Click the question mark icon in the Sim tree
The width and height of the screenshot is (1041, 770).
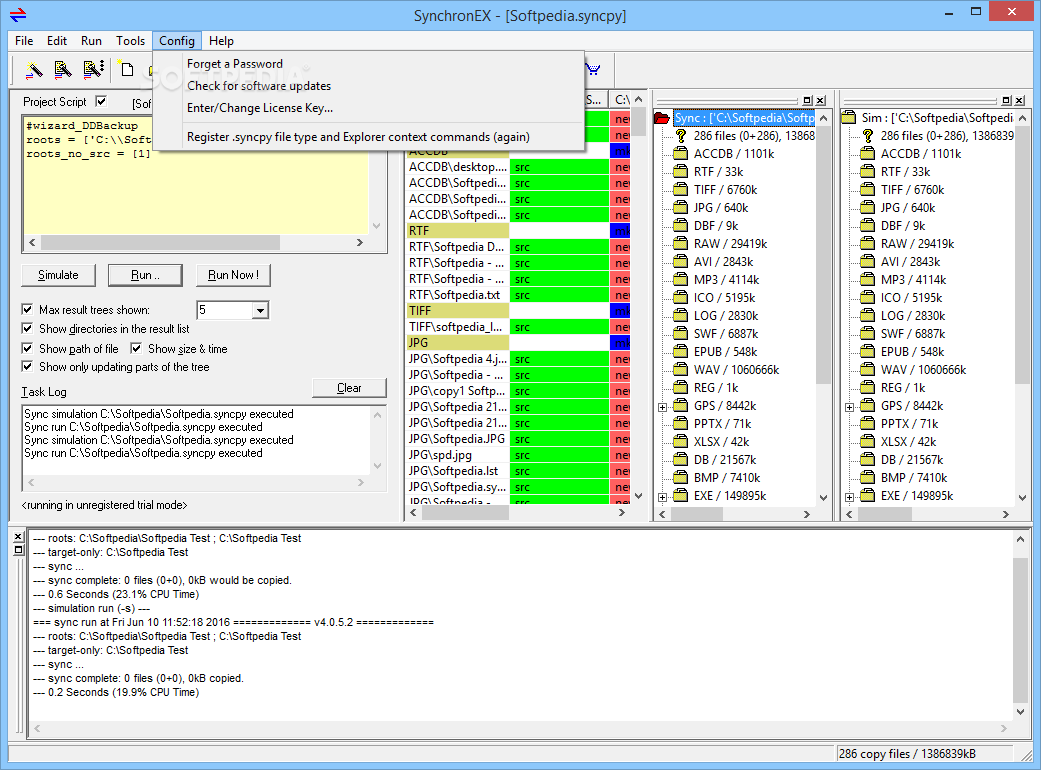tap(867, 135)
